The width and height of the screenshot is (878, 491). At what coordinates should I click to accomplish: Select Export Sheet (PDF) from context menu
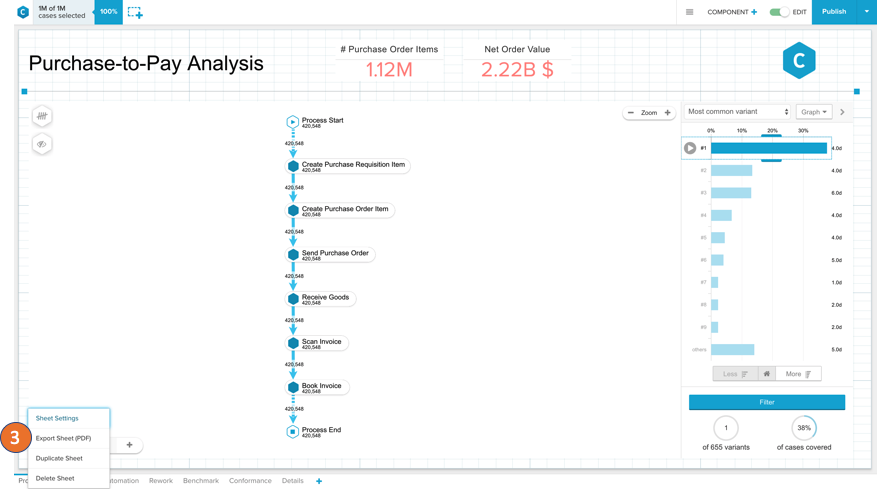(63, 438)
